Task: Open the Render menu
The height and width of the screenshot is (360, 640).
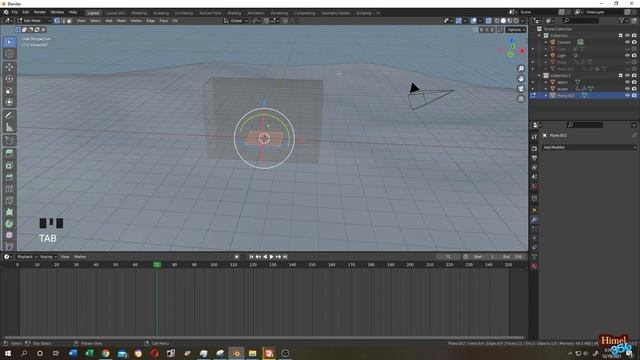Action: 40,12
